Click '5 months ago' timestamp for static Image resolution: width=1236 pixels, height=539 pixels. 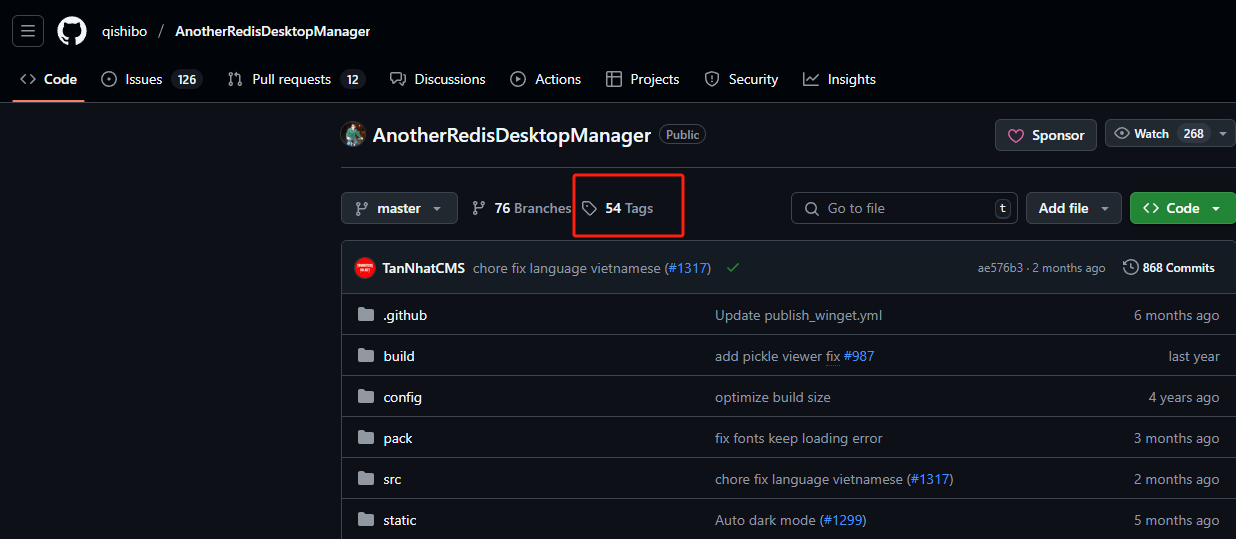[1176, 520]
